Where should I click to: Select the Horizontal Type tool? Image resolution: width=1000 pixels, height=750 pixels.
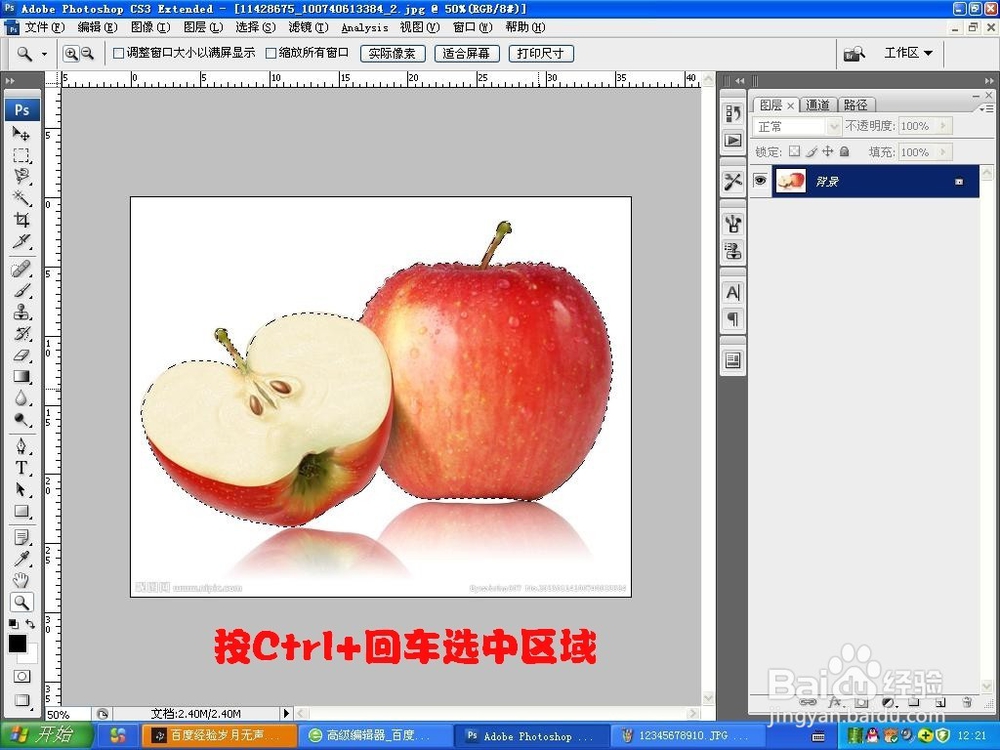tap(22, 466)
